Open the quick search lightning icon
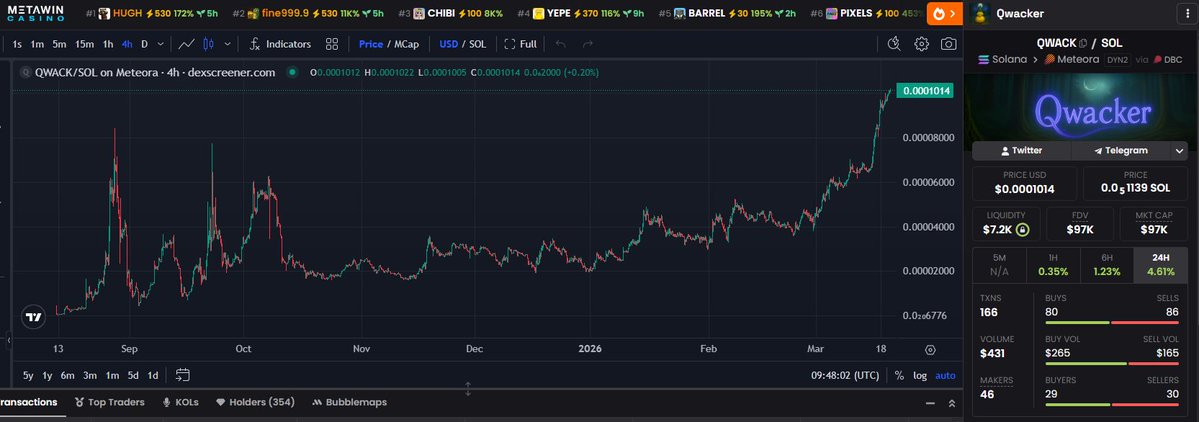Screen dimensions: 1199x422 [894, 44]
